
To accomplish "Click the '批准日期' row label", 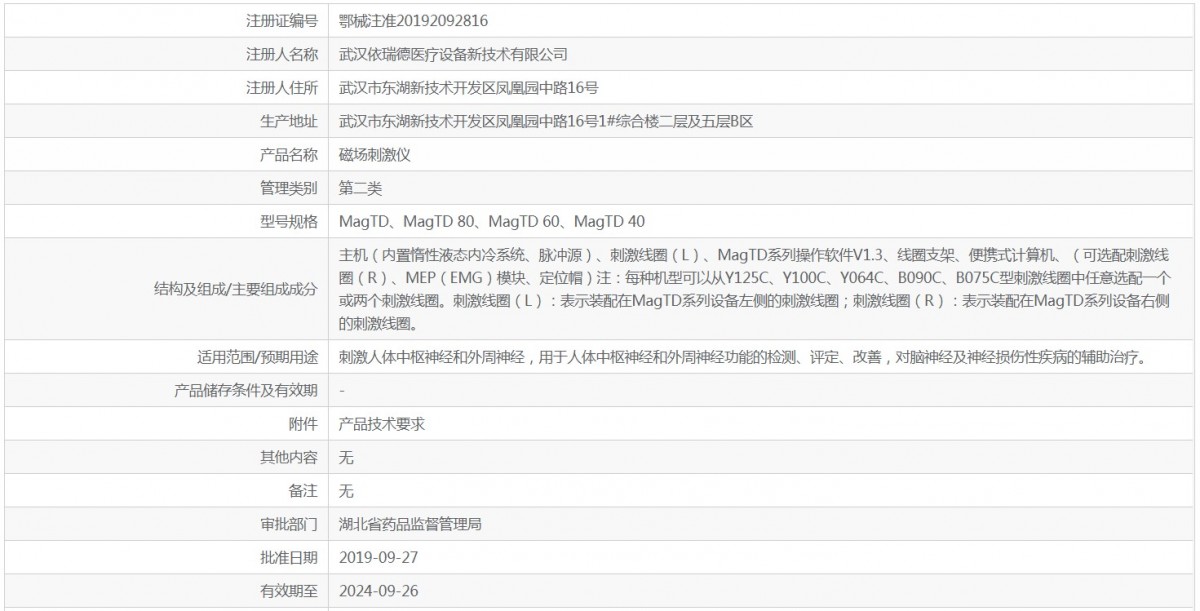I will pyautogui.click(x=289, y=557).
